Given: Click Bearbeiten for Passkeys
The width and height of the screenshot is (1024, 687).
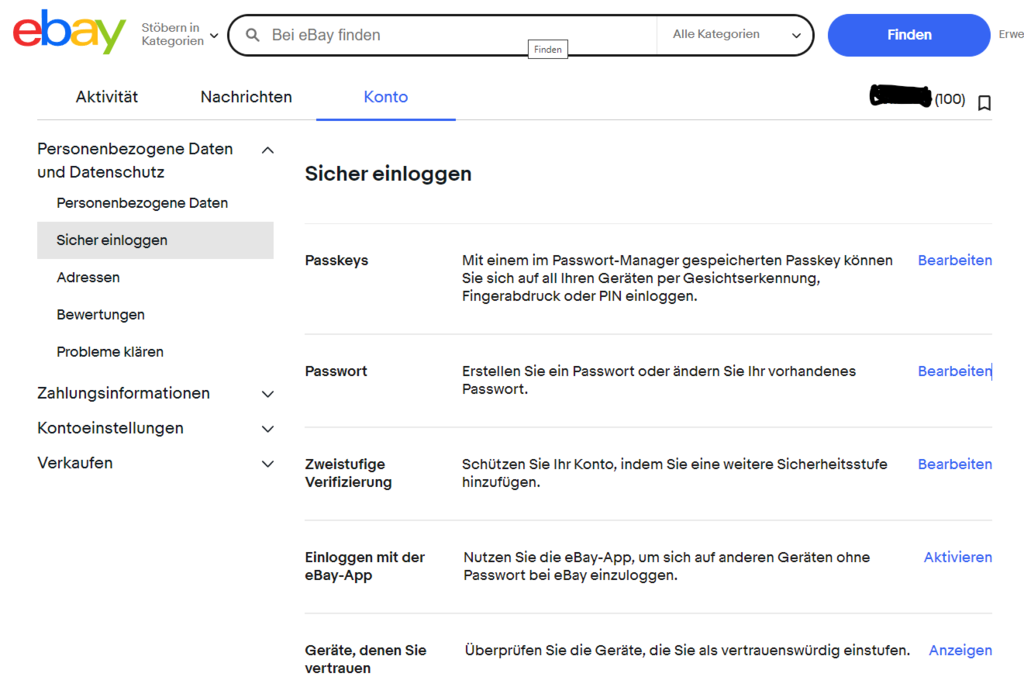Looking at the screenshot, I should click(x=955, y=261).
